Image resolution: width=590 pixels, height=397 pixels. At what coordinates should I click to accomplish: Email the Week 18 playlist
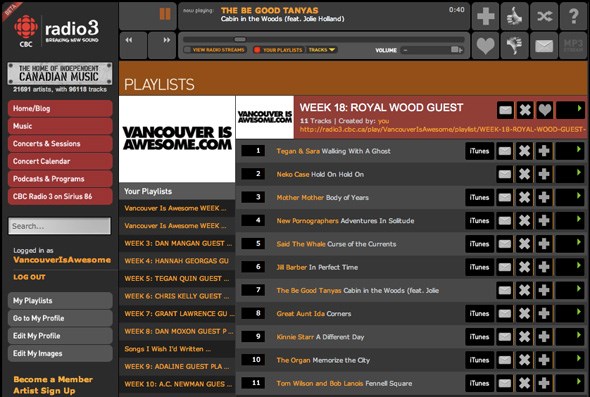pos(505,110)
